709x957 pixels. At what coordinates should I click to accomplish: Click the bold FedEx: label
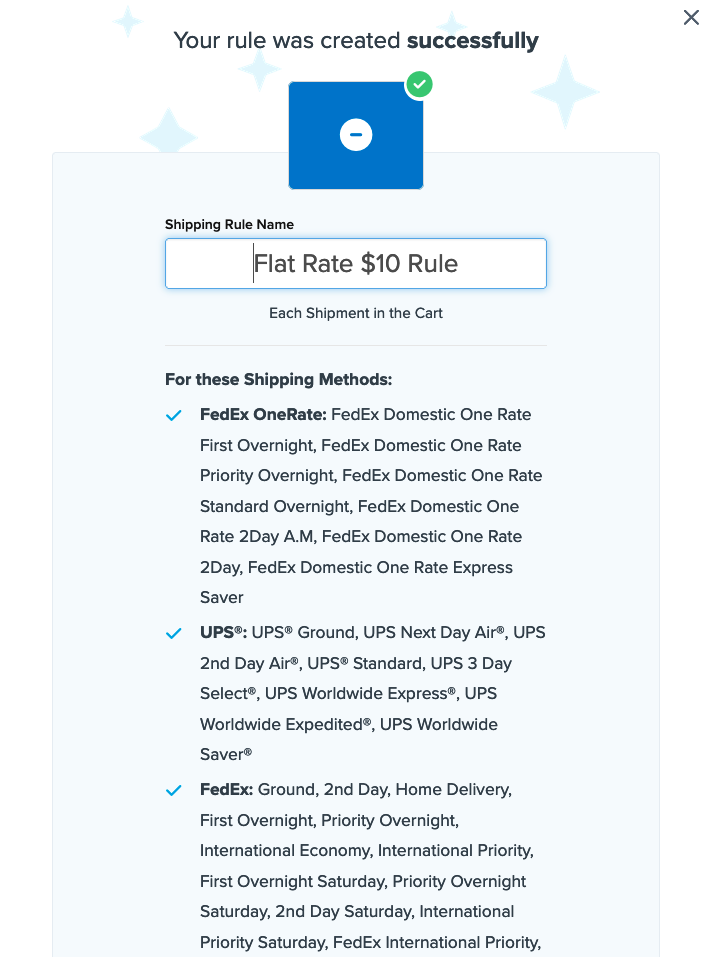pos(226,790)
